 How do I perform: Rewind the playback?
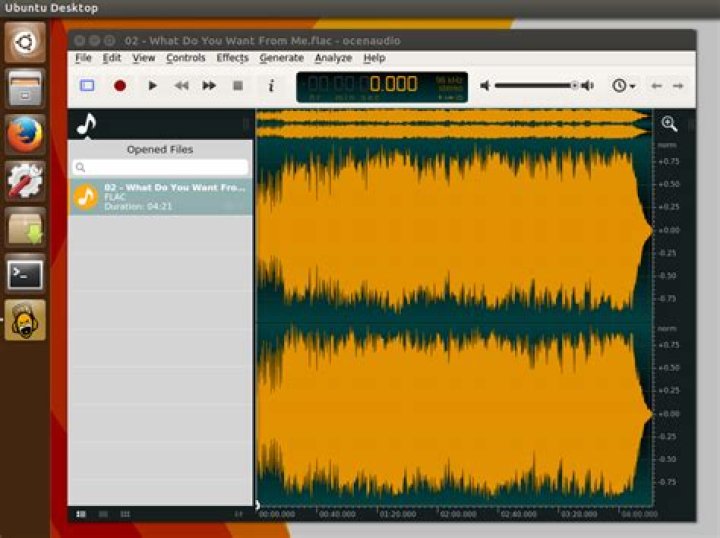(x=182, y=86)
